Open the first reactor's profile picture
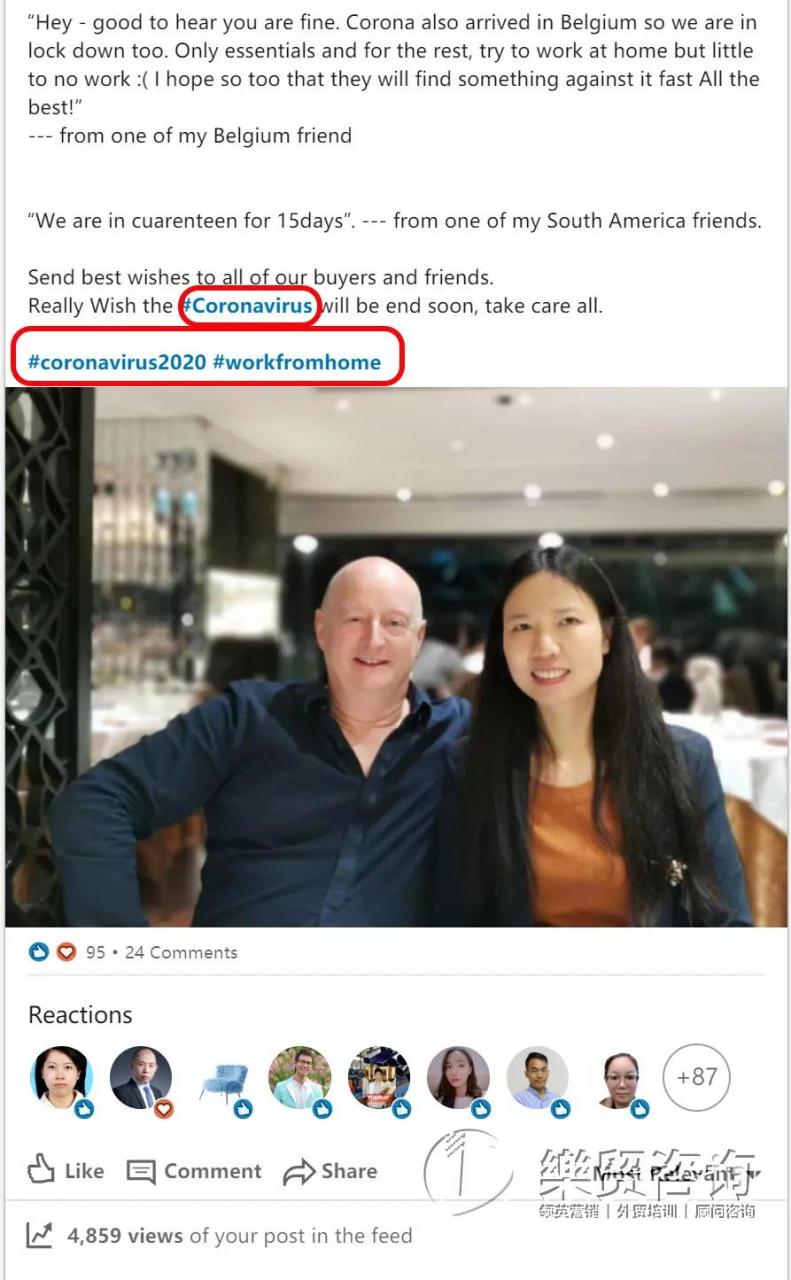Image resolution: width=791 pixels, height=1280 pixels. point(62,1078)
